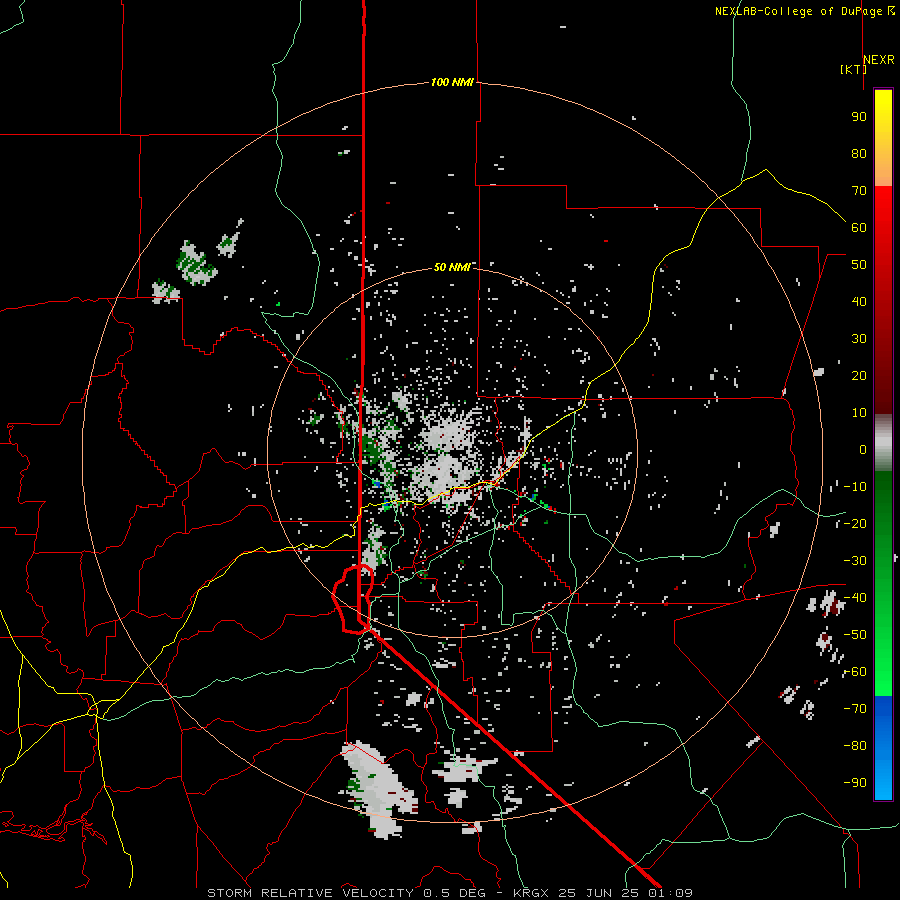Screen dimensions: 900x900
Task: Click the -20 value on the velocity scale
Action: (855, 523)
